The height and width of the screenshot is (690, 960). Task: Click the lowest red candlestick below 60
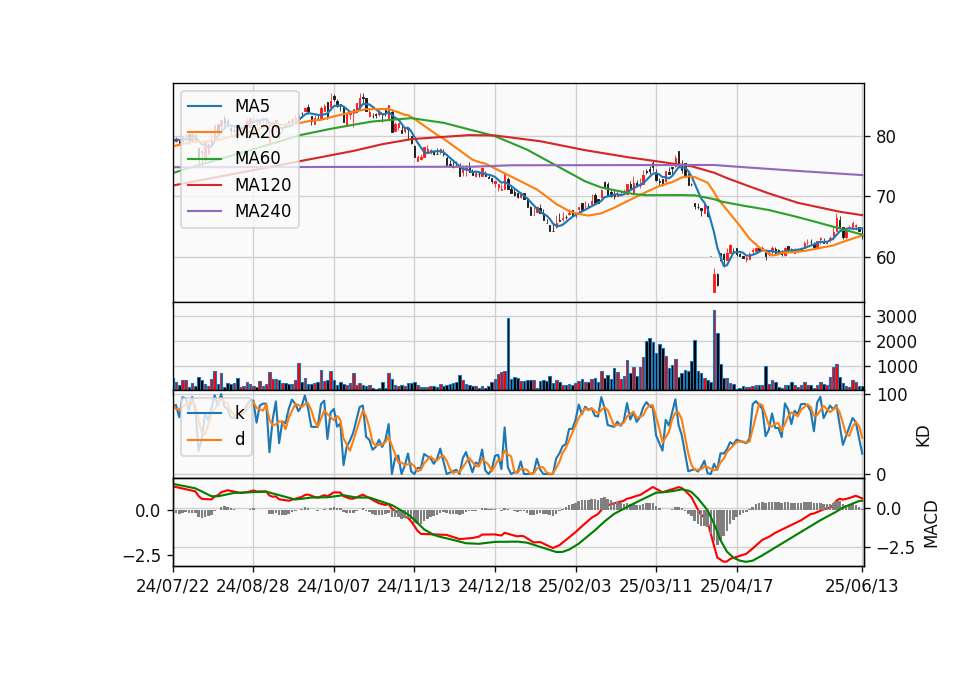tap(714, 282)
